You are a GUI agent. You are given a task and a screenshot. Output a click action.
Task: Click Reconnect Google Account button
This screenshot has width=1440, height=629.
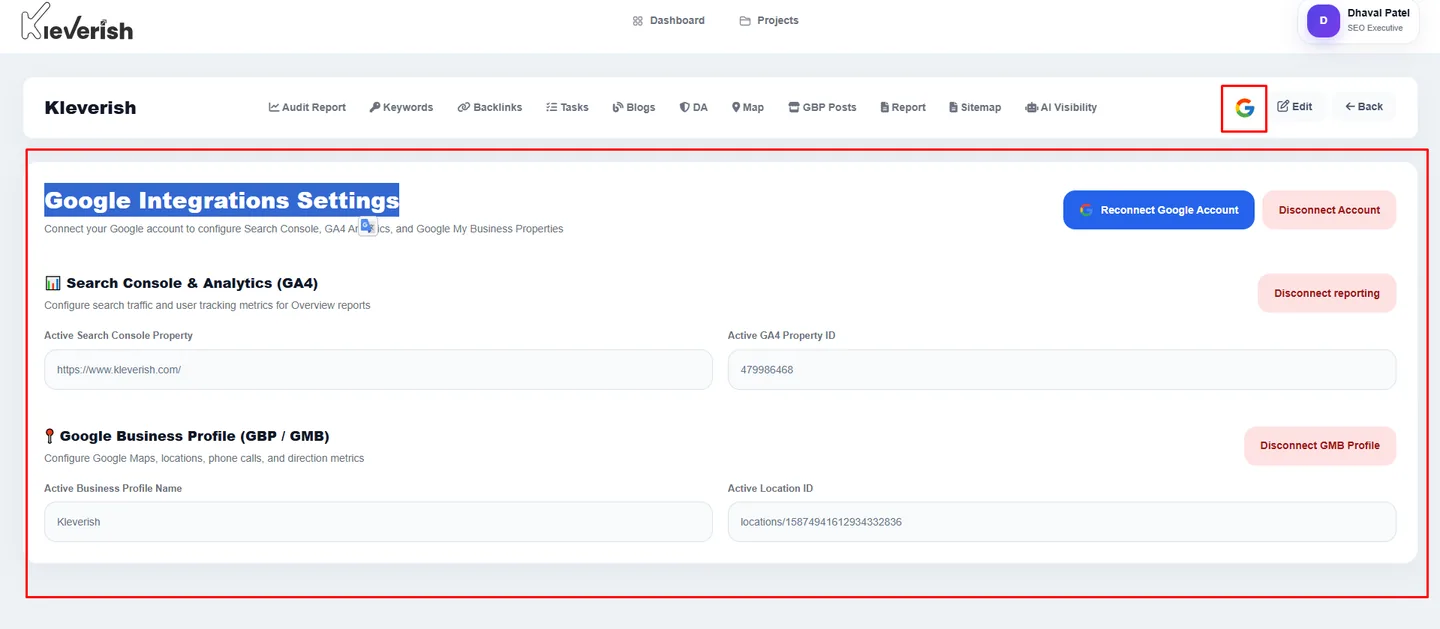tap(1158, 210)
